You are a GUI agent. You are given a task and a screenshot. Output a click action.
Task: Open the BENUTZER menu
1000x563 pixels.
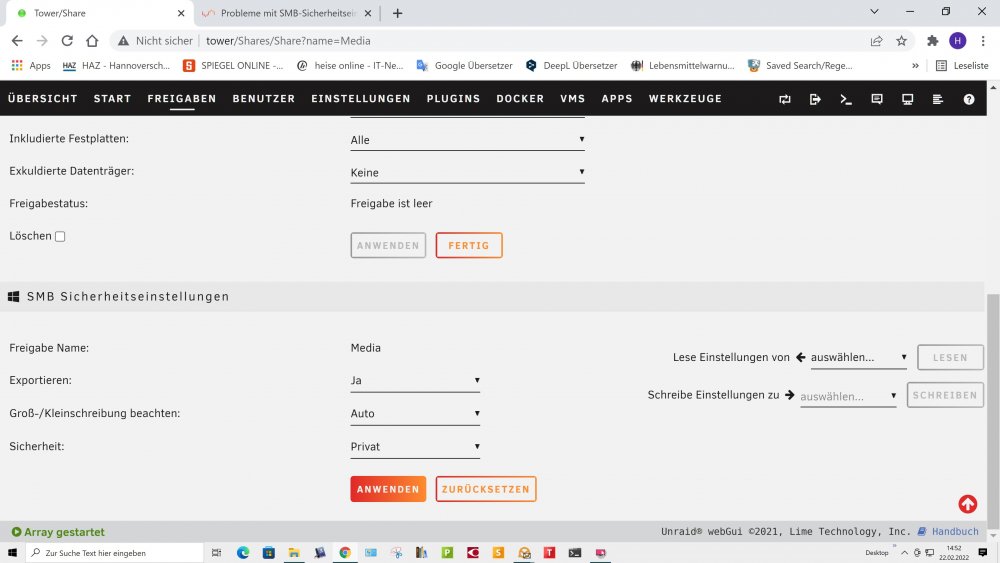263,99
